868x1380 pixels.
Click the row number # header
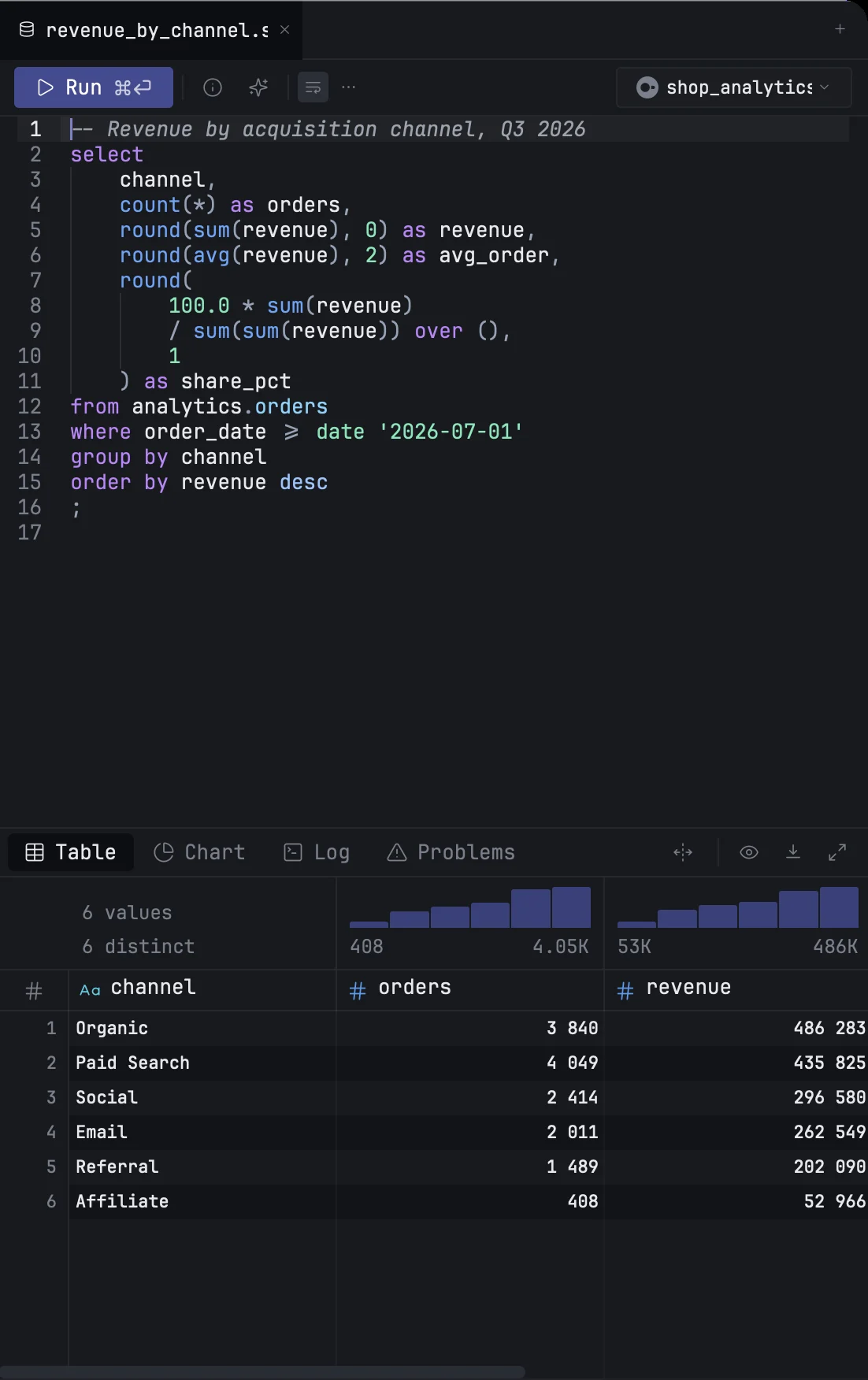click(x=34, y=990)
